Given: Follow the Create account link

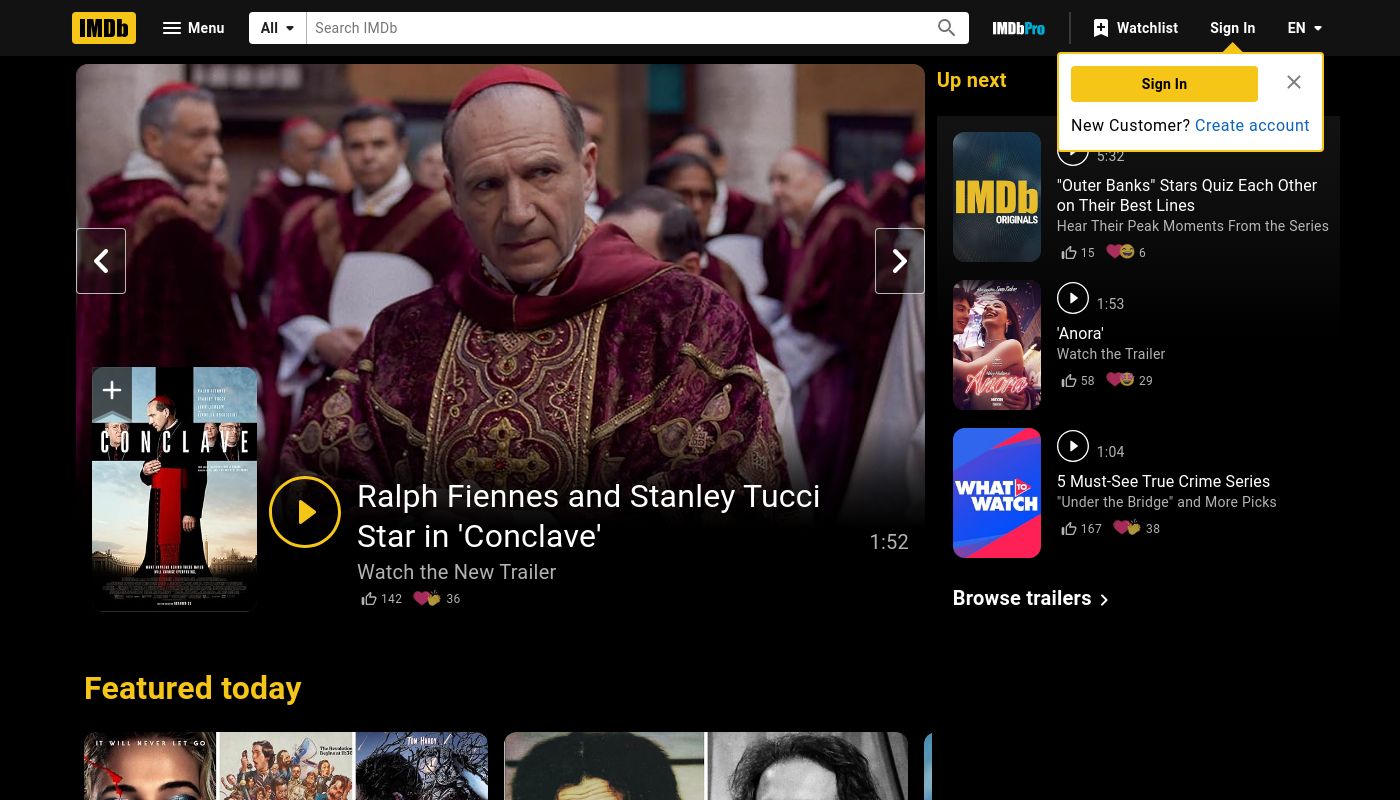Looking at the screenshot, I should tap(1252, 125).
